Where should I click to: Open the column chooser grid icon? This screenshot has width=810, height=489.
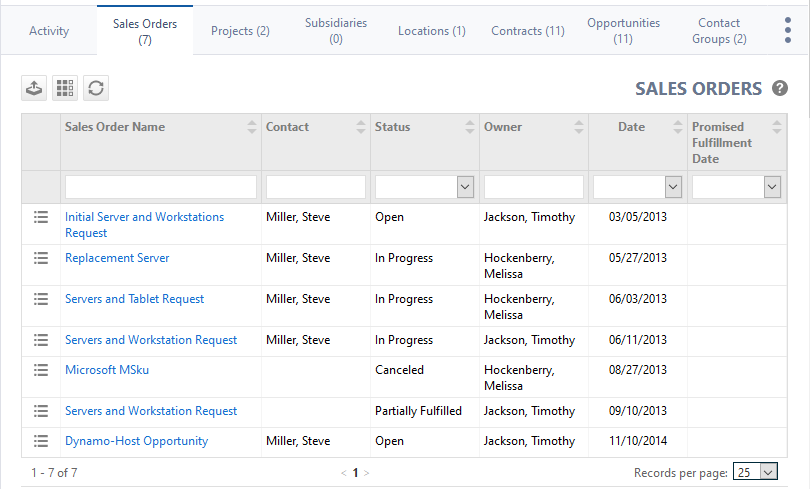click(65, 88)
